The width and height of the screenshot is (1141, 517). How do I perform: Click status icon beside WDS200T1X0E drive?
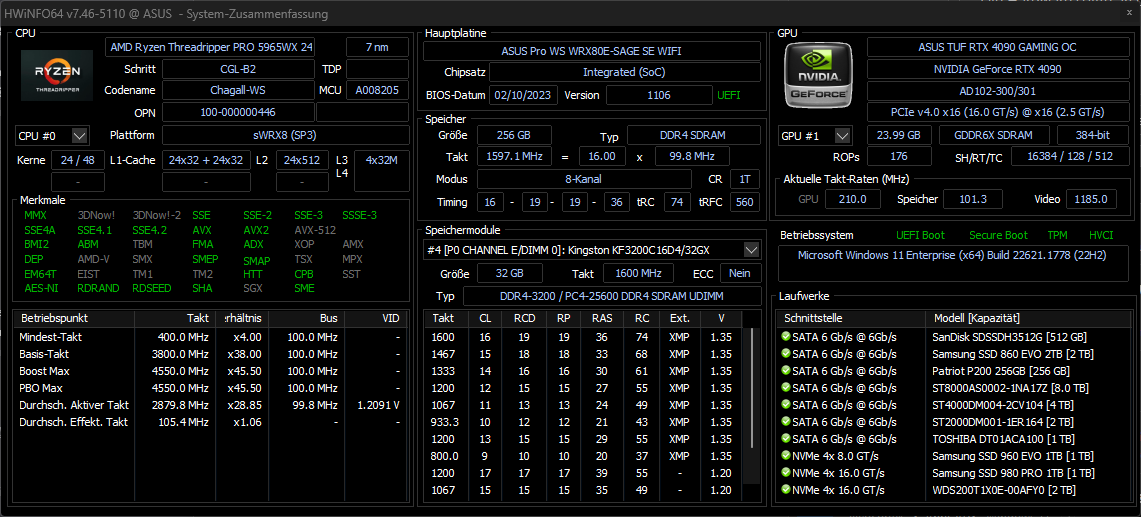point(785,490)
